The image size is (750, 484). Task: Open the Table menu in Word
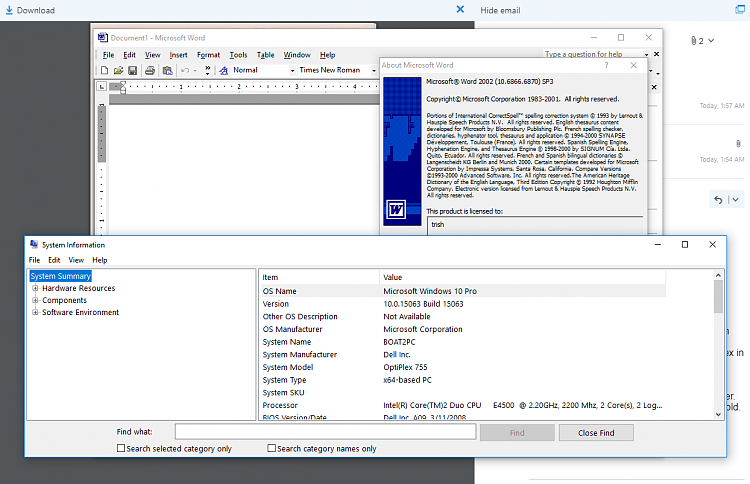click(265, 55)
